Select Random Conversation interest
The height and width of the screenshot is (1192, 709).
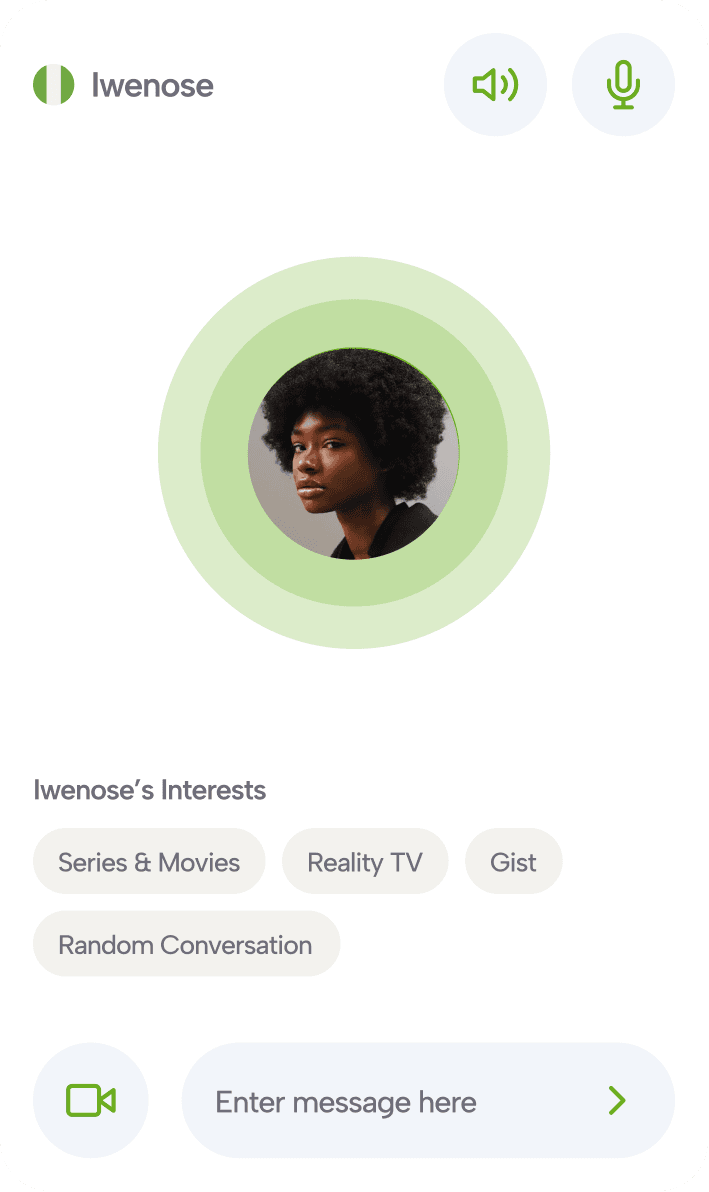click(x=186, y=944)
